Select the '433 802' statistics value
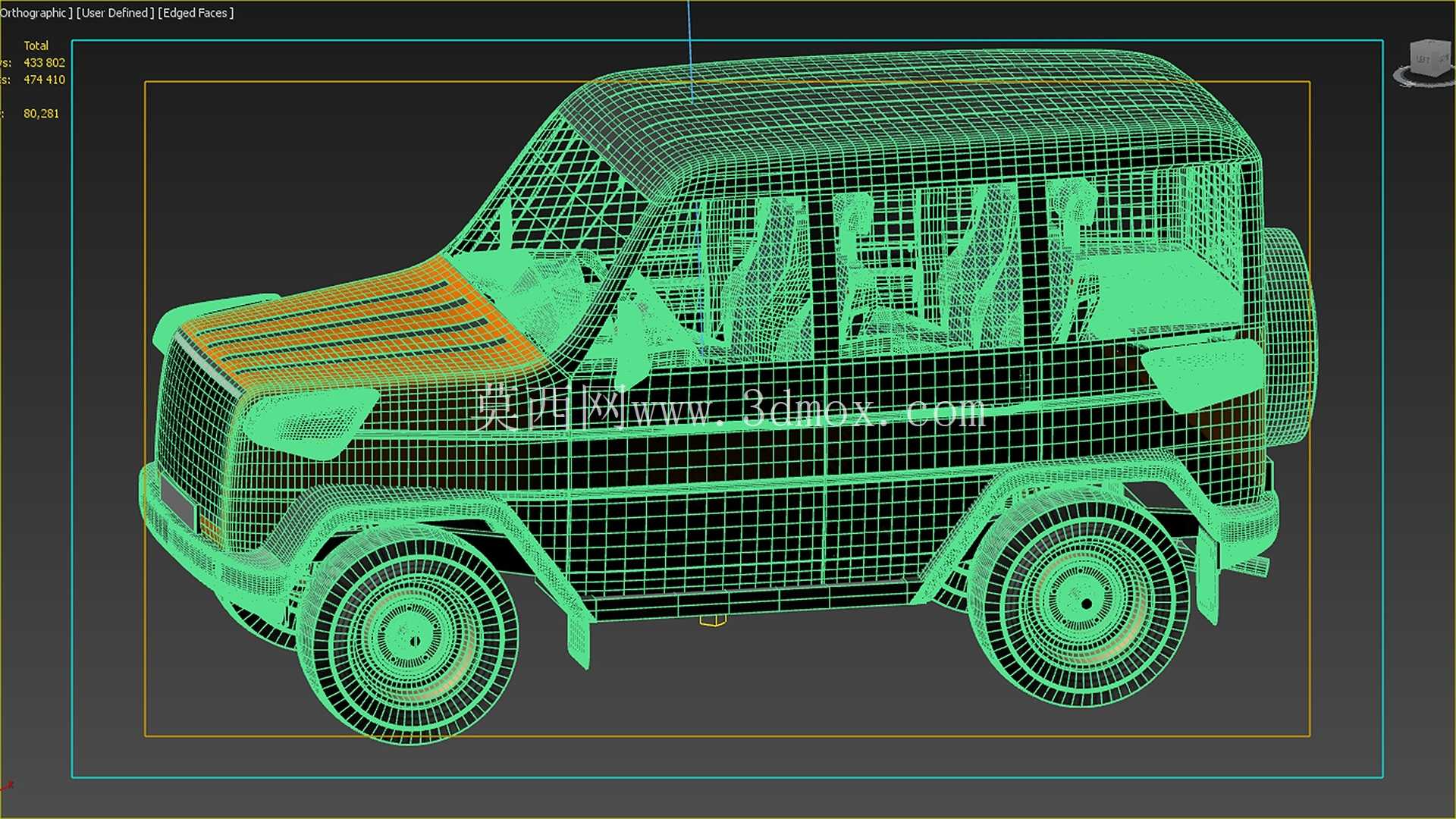The image size is (1456, 819). click(44, 63)
